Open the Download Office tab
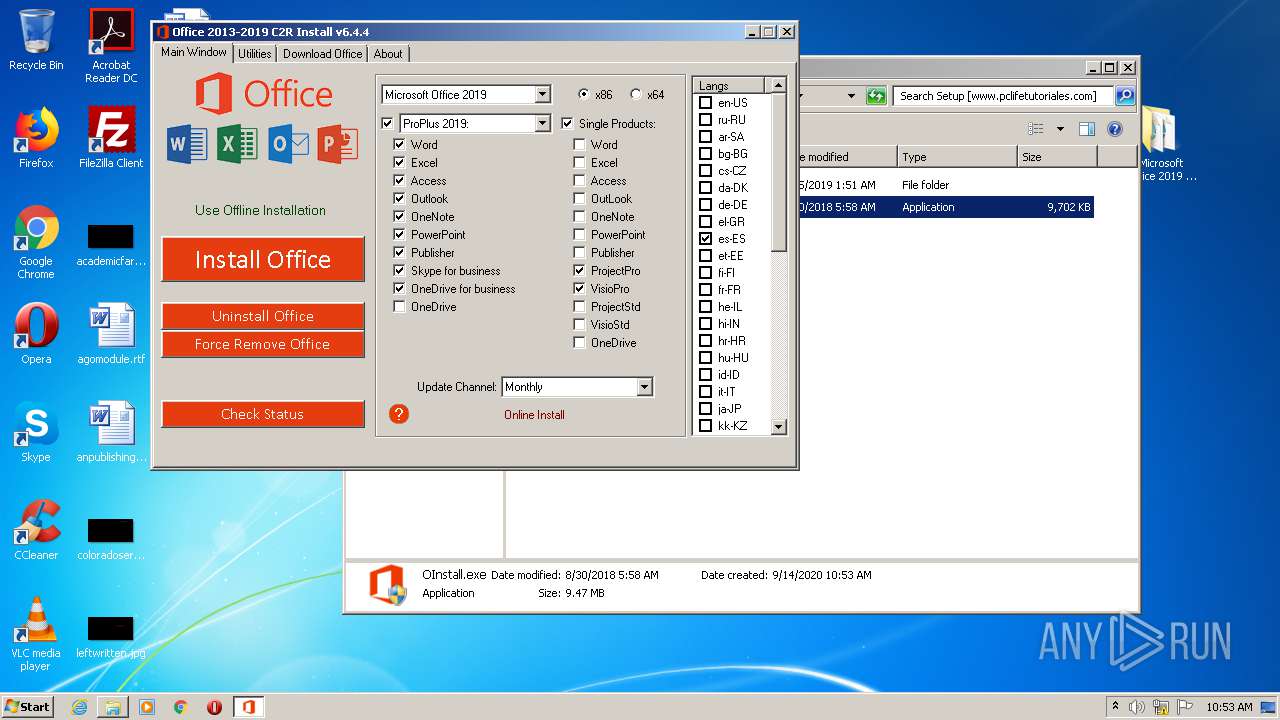1280x720 pixels. pos(323,54)
